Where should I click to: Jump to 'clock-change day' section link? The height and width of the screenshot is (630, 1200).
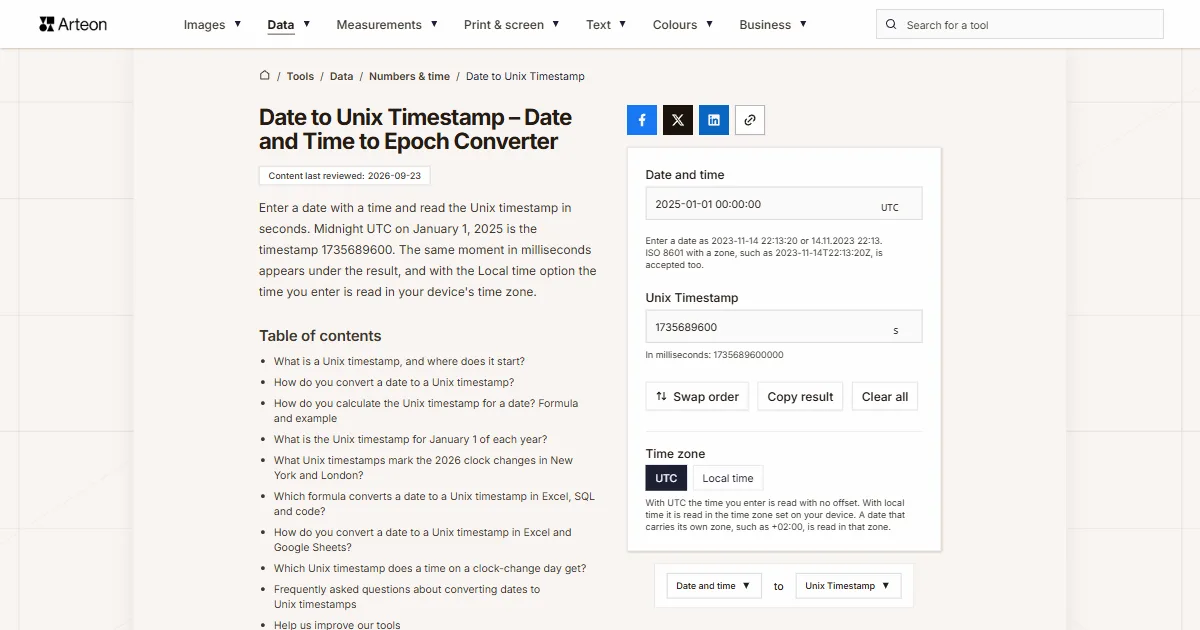click(430, 568)
